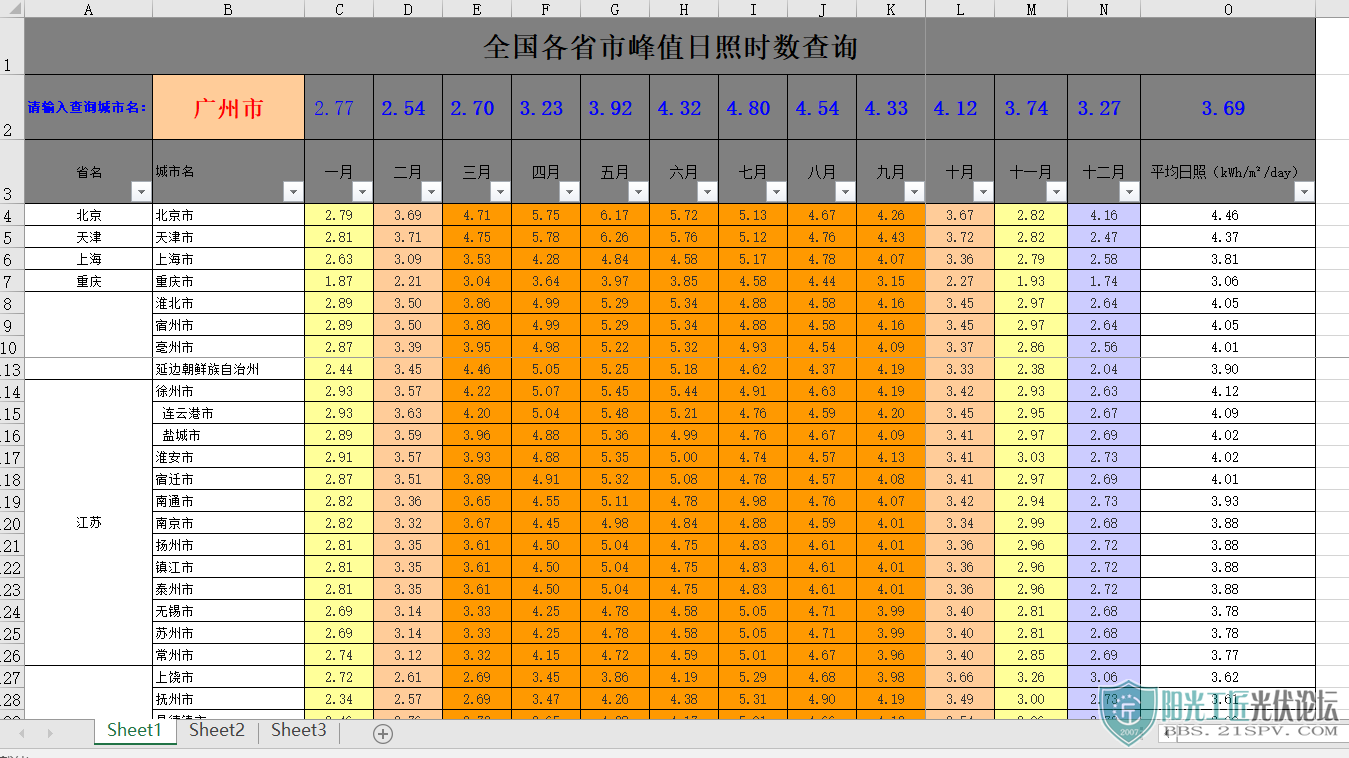Open the 八月 filter dropdown

tap(845, 192)
